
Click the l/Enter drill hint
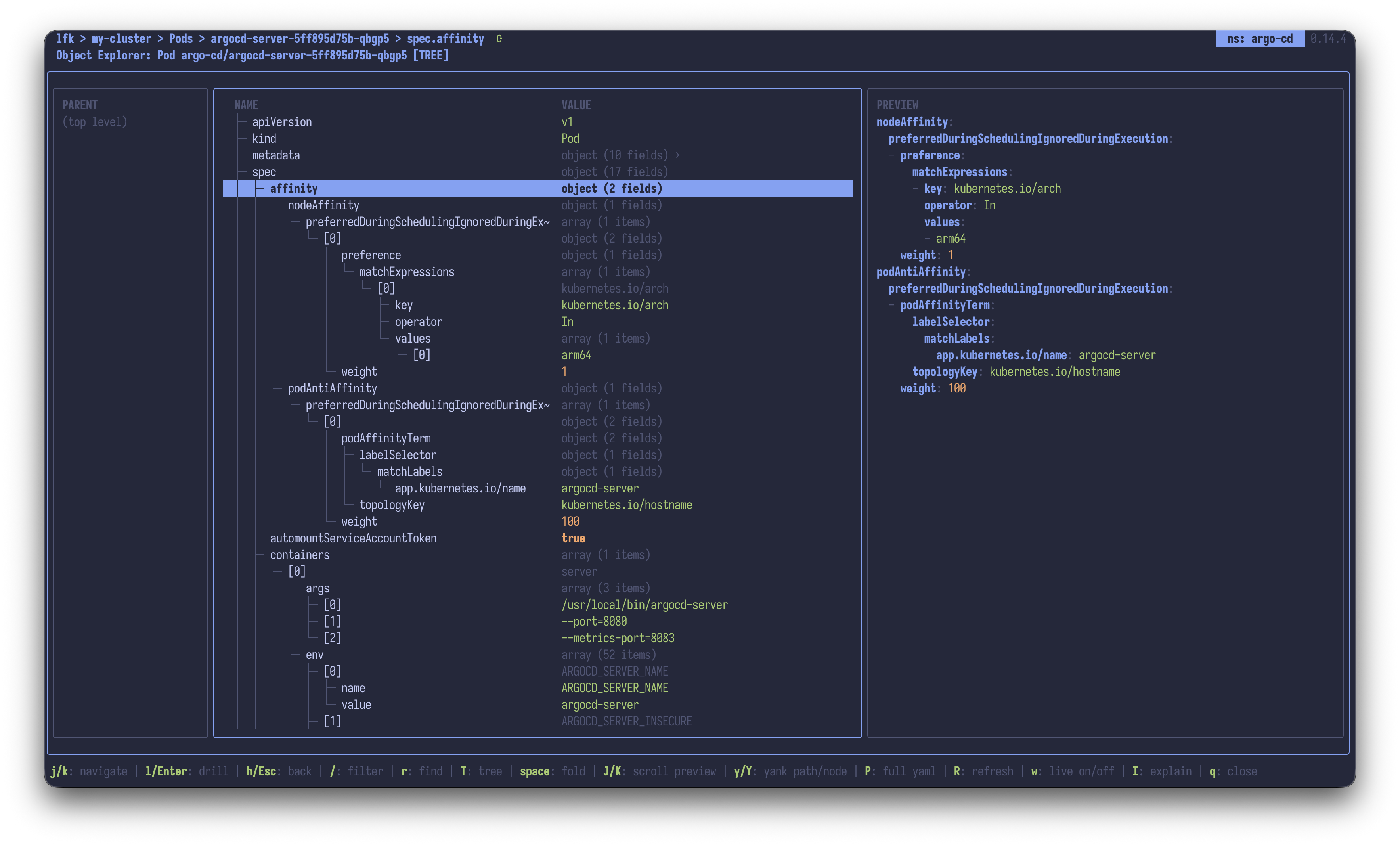(186, 771)
